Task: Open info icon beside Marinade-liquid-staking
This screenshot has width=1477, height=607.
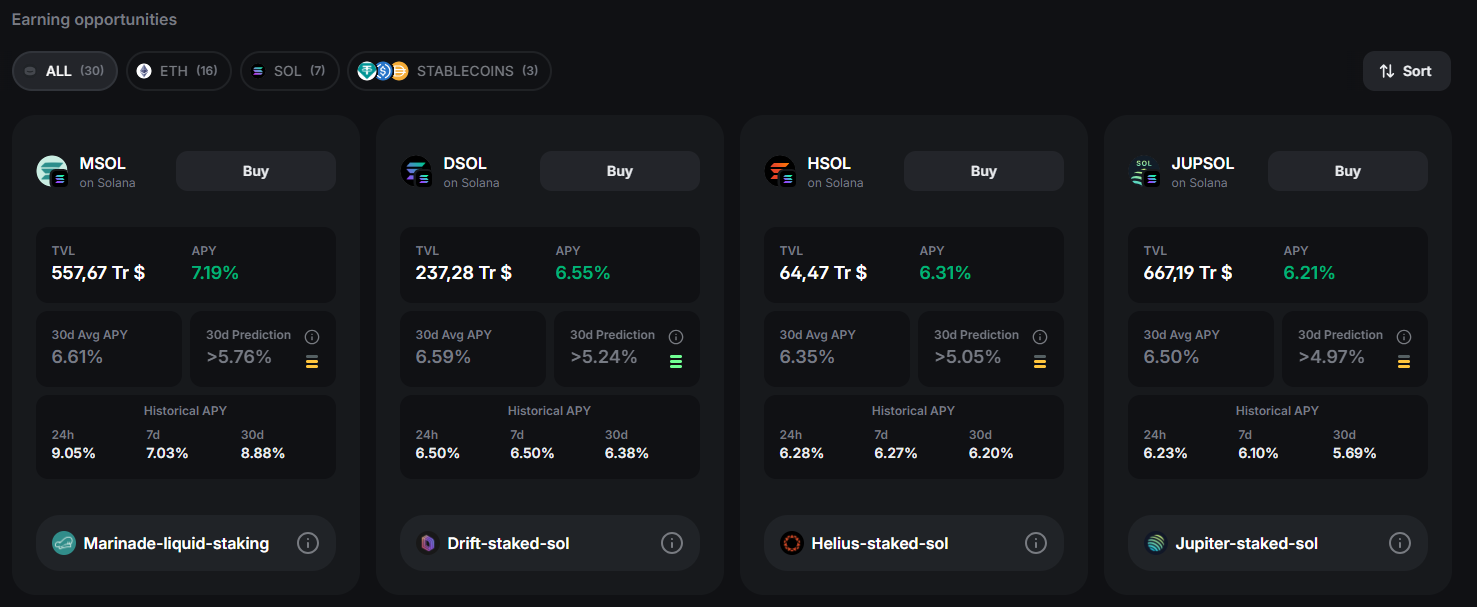Action: coord(308,543)
